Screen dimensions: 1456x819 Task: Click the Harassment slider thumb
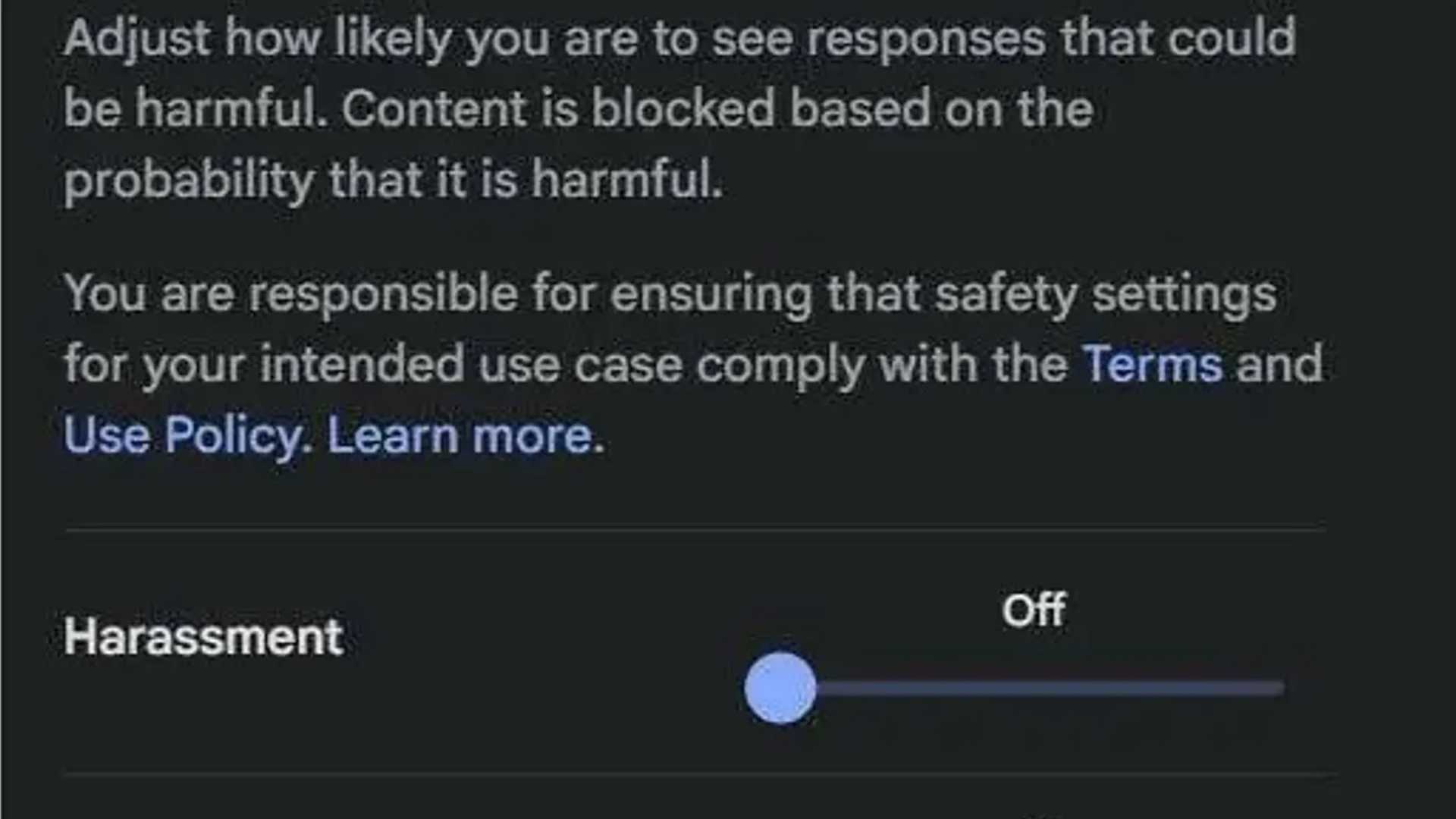[780, 688]
